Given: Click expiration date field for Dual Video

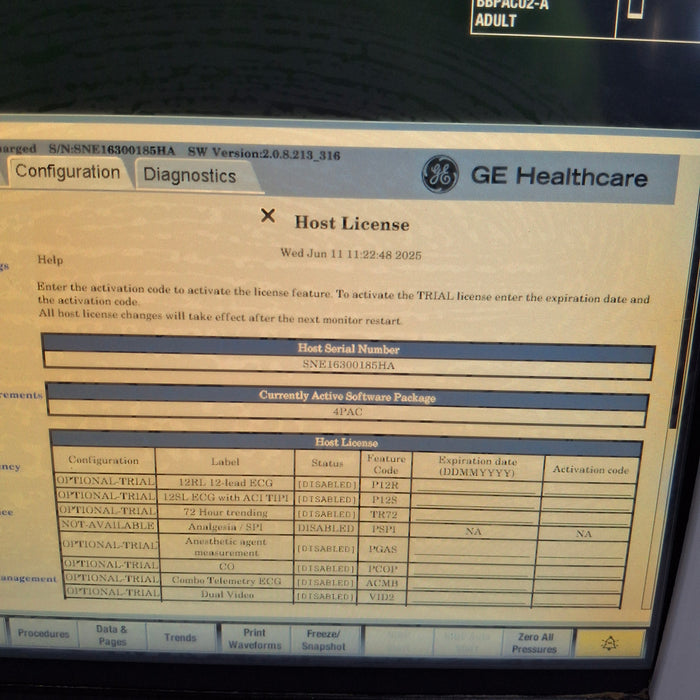Looking at the screenshot, I should [x=468, y=598].
